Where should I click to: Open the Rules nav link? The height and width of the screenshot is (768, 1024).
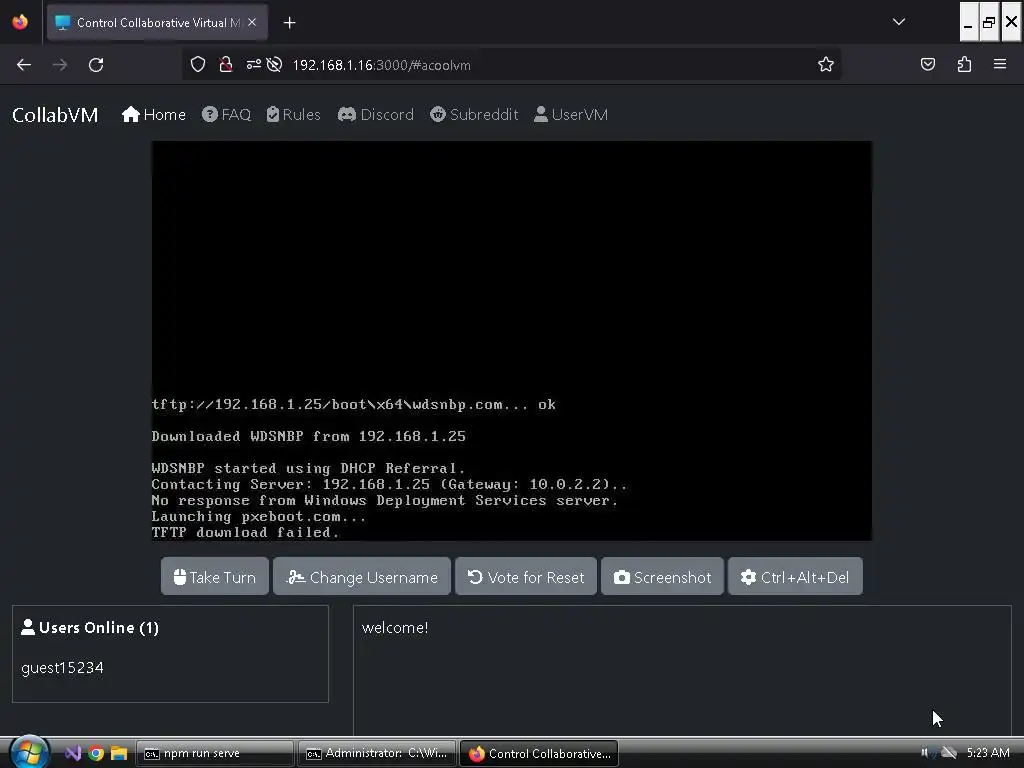pos(294,114)
